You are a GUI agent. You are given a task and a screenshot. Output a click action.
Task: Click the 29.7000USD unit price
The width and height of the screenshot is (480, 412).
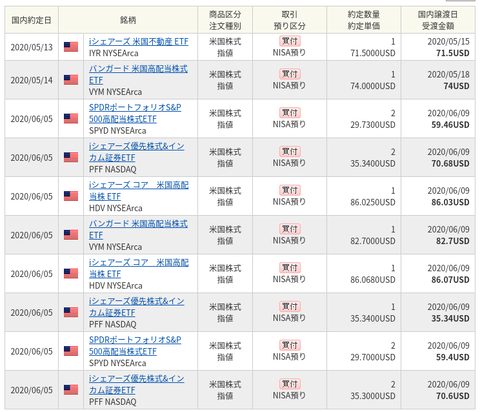[373, 357]
